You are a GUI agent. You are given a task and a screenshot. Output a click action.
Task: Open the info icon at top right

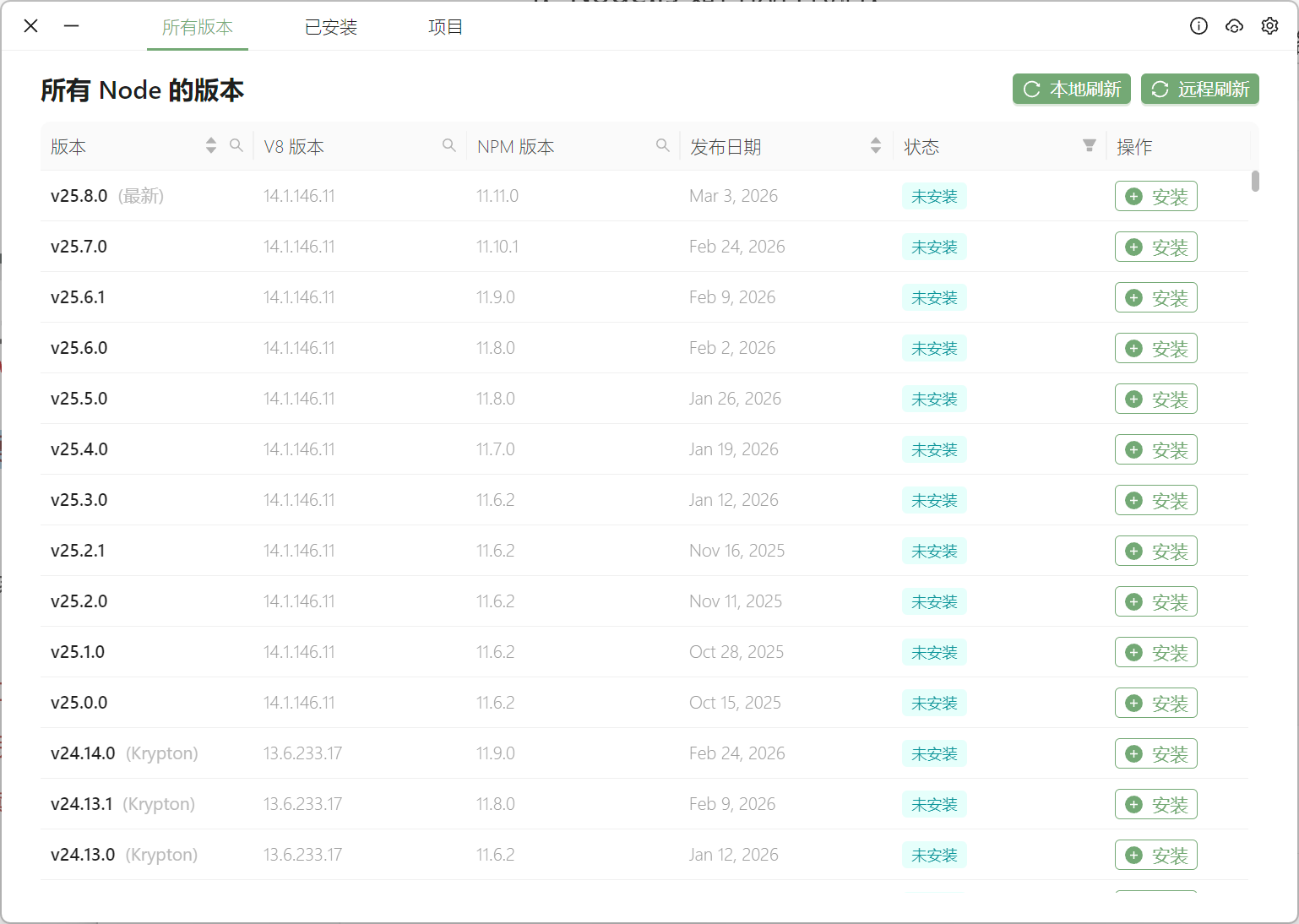point(1198,26)
